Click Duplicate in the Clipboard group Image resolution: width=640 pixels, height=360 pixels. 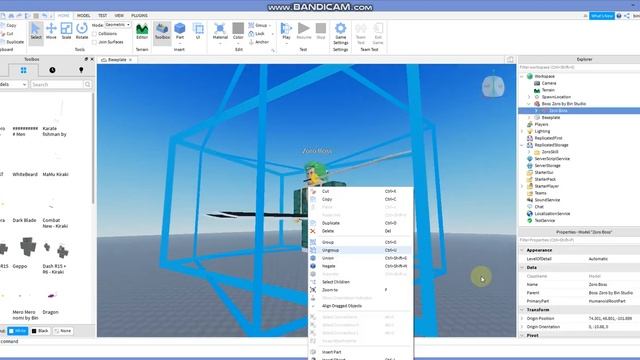pyautogui.click(x=12, y=42)
